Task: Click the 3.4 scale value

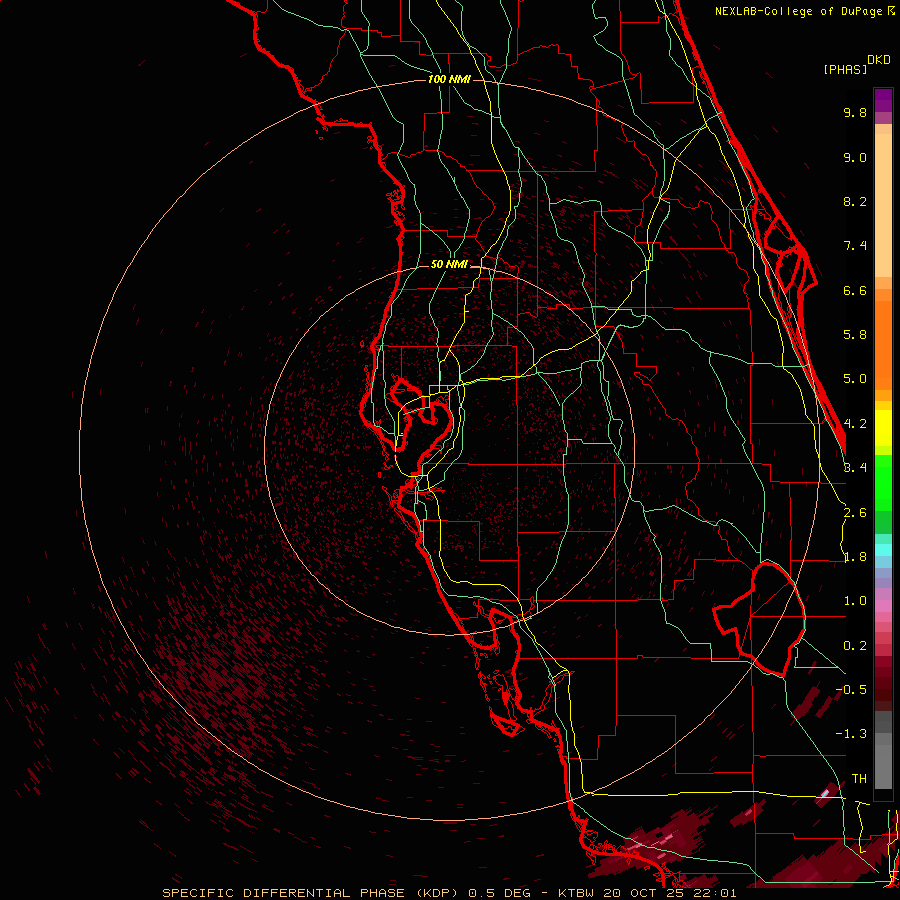Action: click(855, 468)
